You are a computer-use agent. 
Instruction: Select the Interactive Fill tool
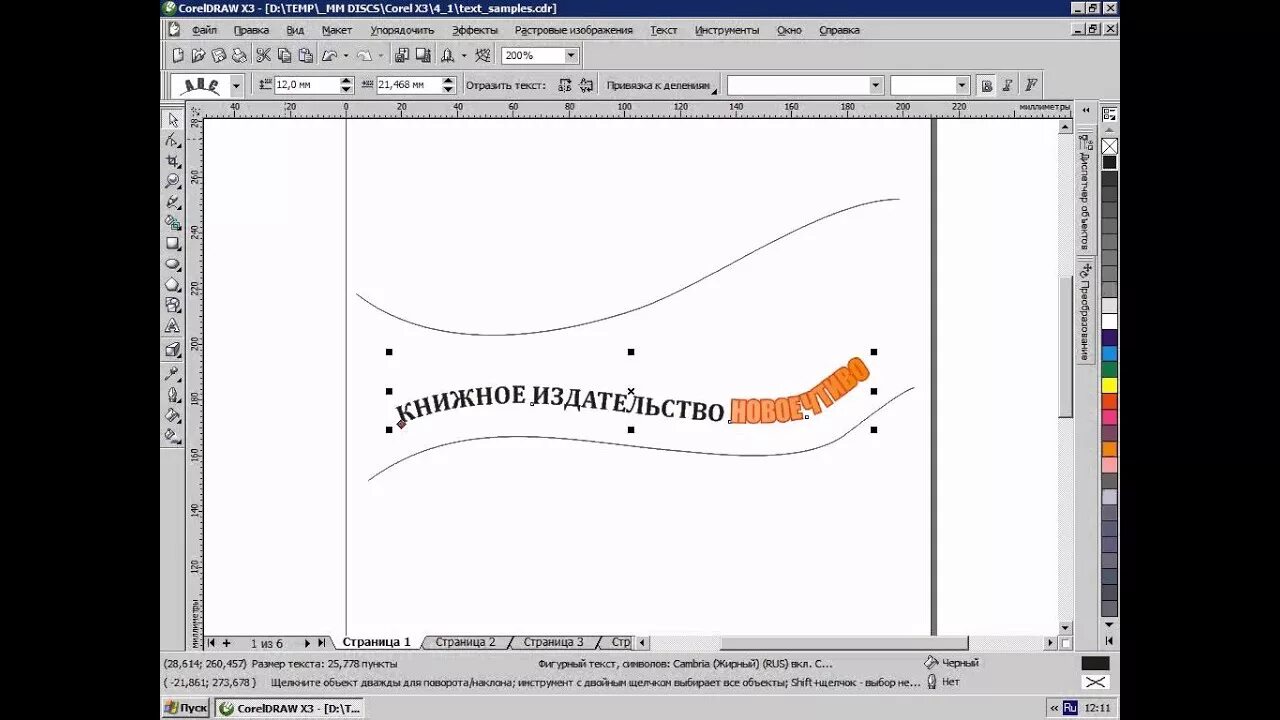(x=173, y=436)
